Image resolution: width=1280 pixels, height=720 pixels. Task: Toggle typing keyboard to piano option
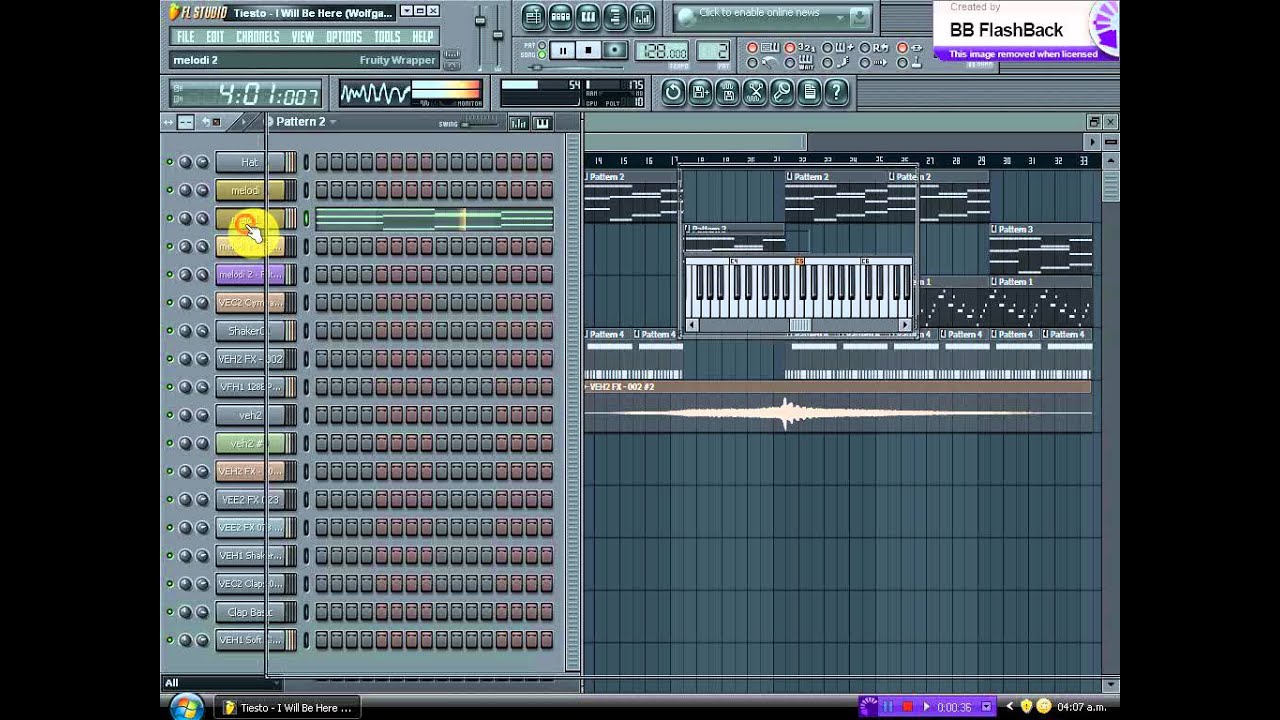pyautogui.click(x=752, y=48)
